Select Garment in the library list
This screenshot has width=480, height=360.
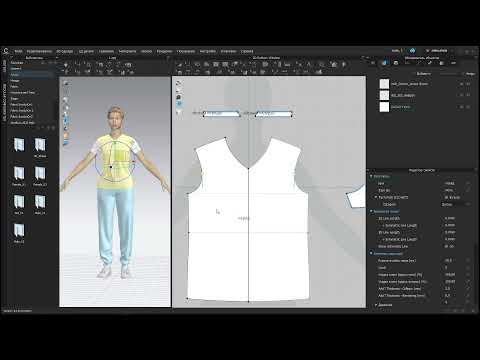coord(16,68)
